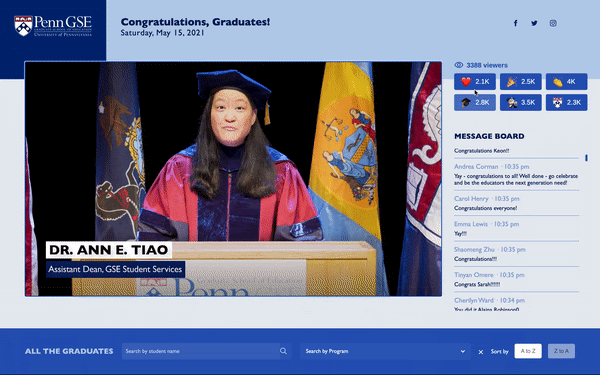Click the message board scrollbar handle
This screenshot has height=375, width=600.
point(586,158)
